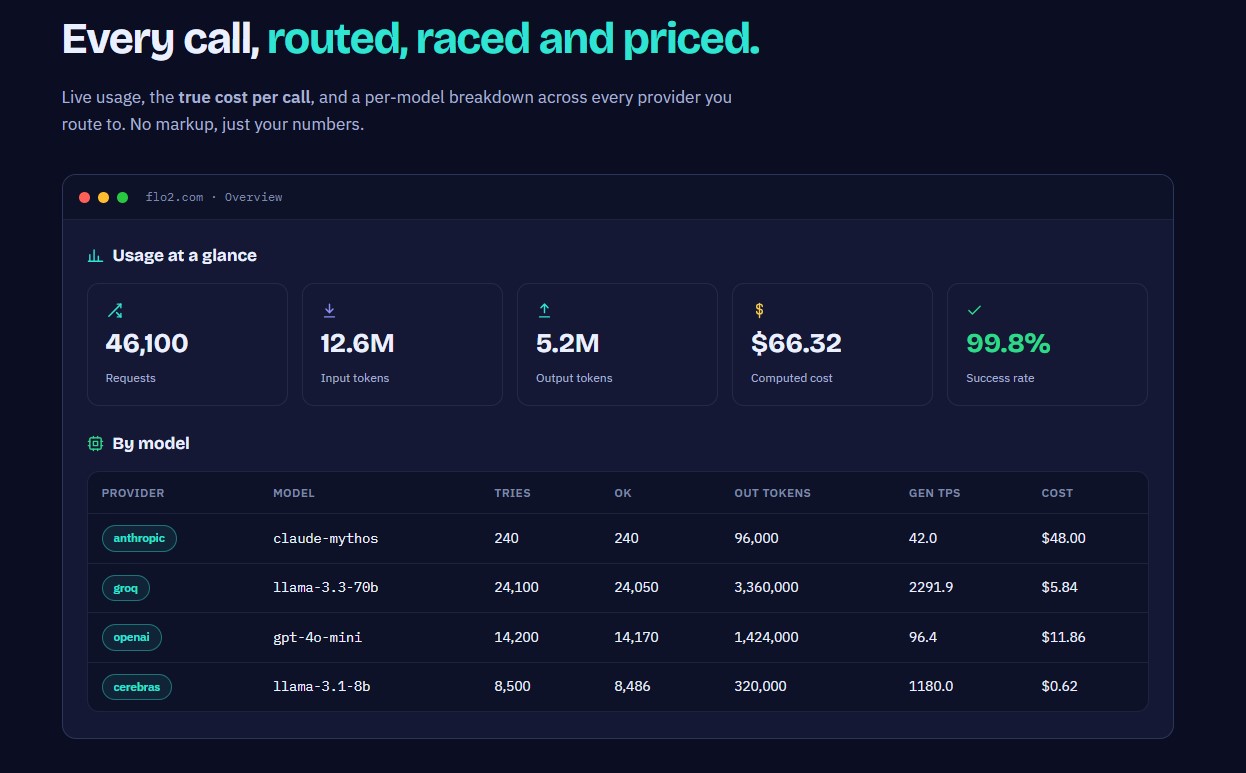The height and width of the screenshot is (773, 1246).
Task: Click the shuffle arrows icon above Requests
Action: tap(114, 311)
